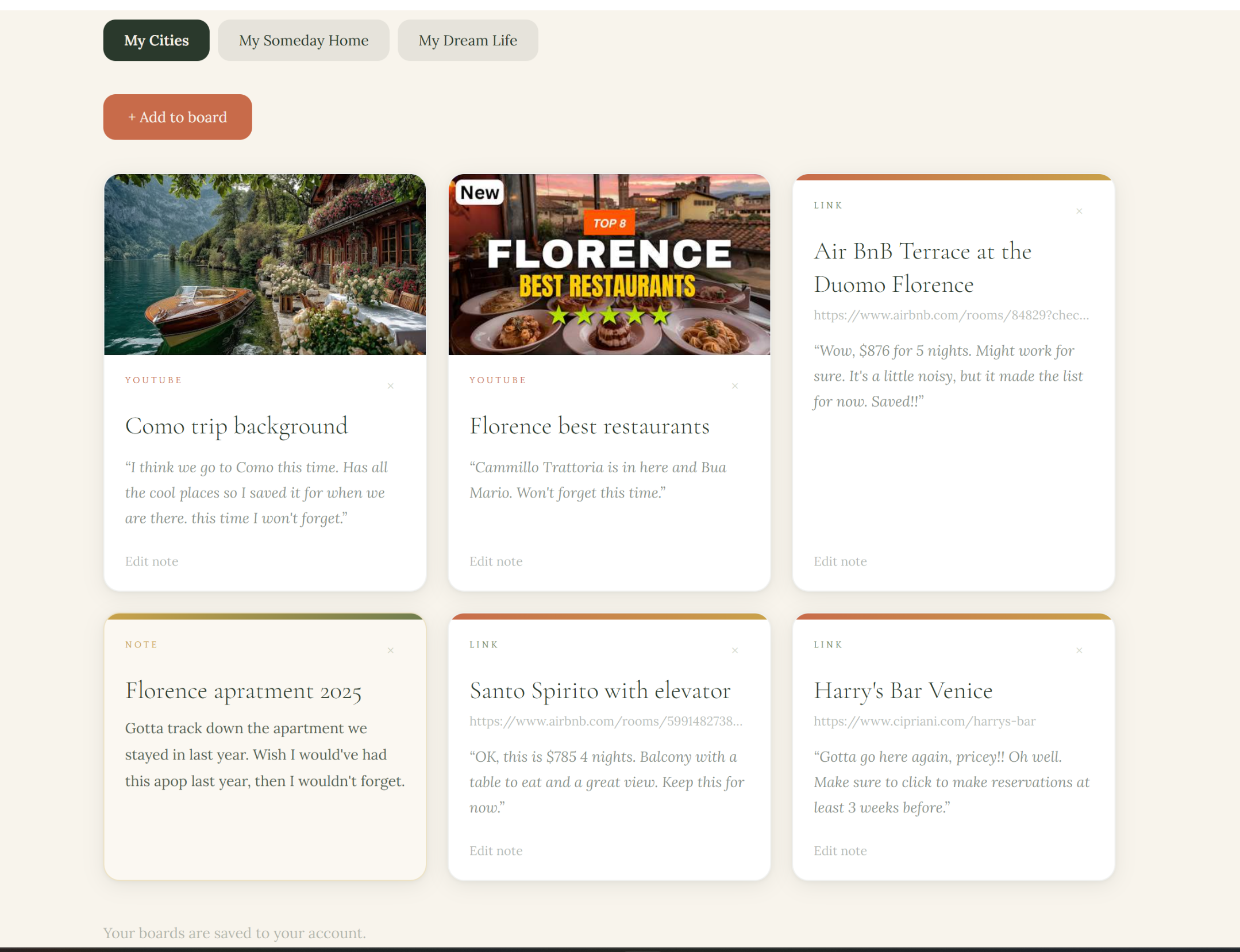This screenshot has width=1240, height=952.
Task: Click the YOUTUBE label on Como card
Action: point(153,380)
